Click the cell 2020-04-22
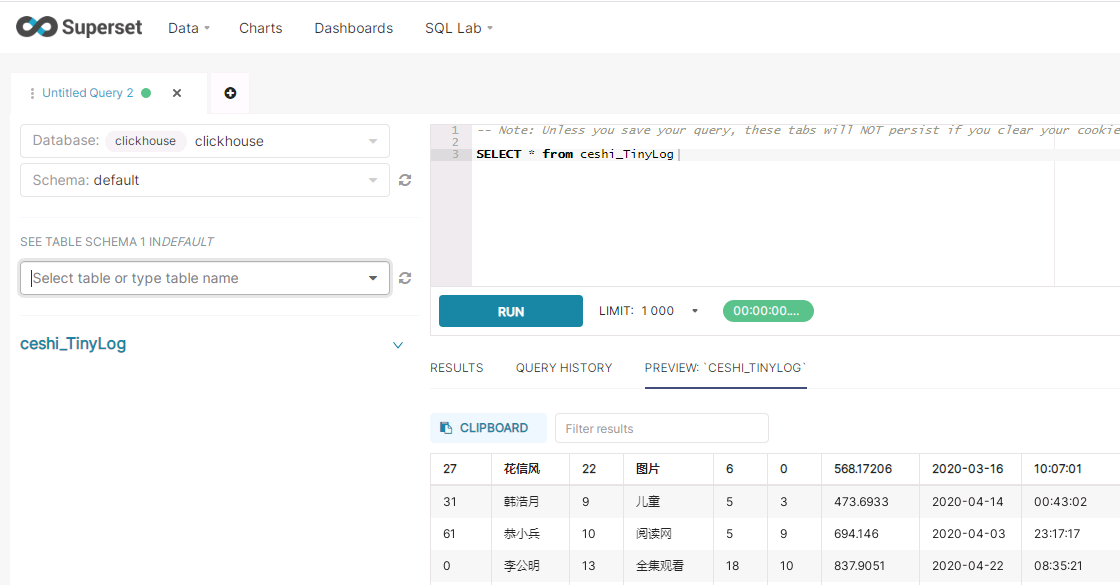The width and height of the screenshot is (1120, 585). pyautogui.click(x=970, y=566)
